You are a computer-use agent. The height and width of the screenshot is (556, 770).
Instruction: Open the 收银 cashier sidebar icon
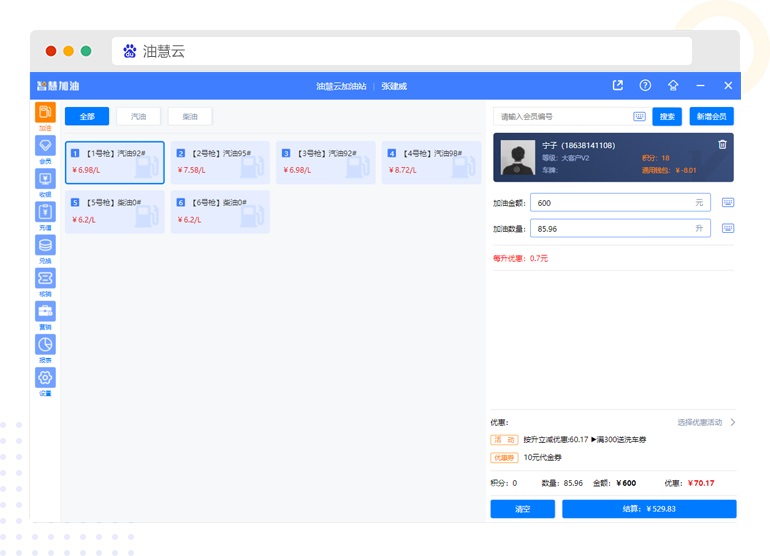(x=45, y=179)
